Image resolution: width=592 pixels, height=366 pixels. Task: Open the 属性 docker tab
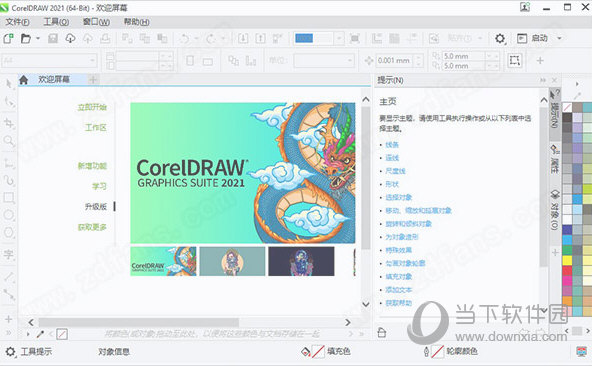click(554, 159)
